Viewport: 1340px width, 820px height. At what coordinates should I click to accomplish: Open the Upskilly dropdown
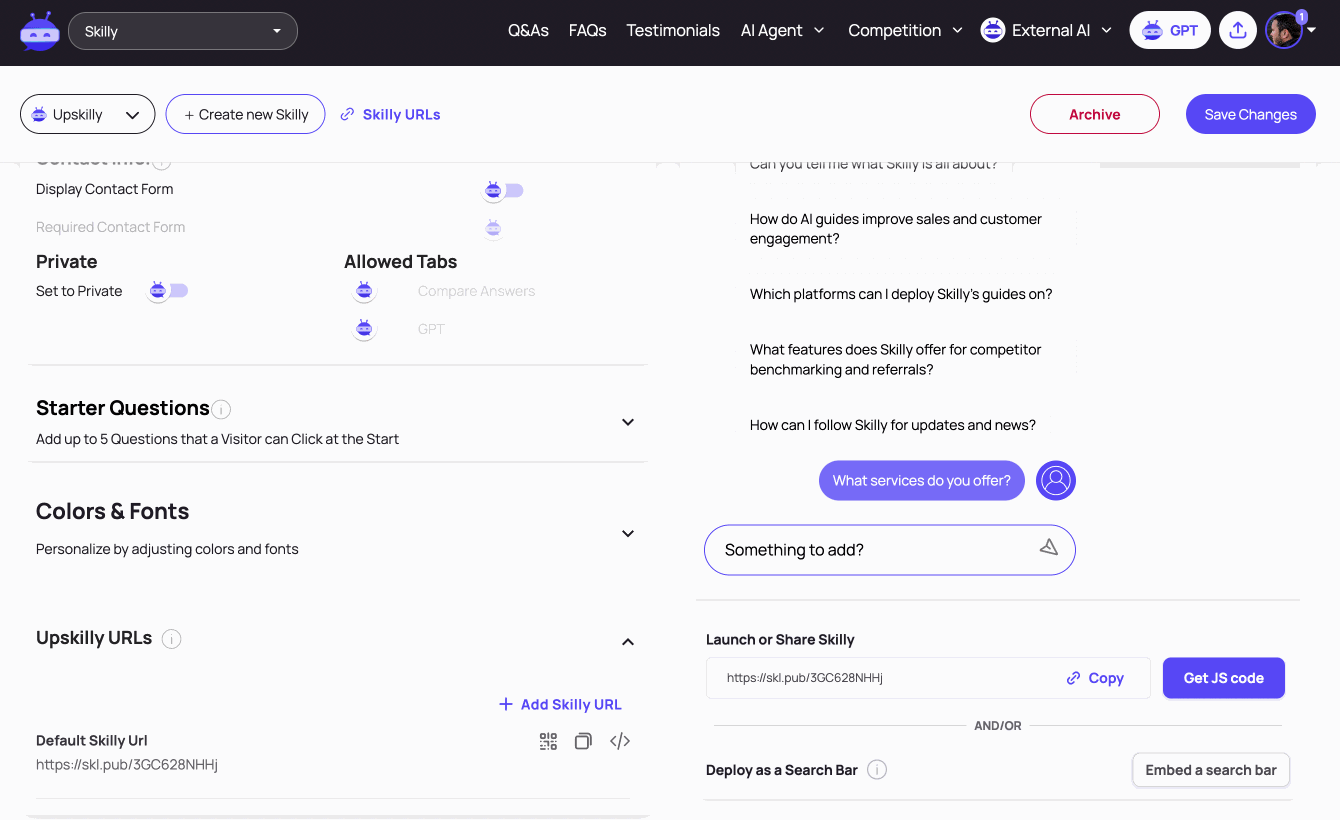[87, 114]
